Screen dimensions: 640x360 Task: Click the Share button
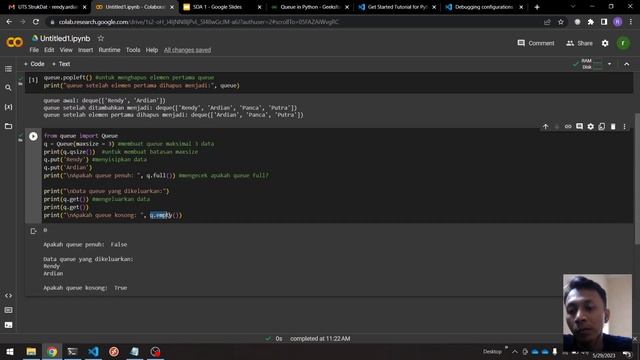click(x=579, y=43)
